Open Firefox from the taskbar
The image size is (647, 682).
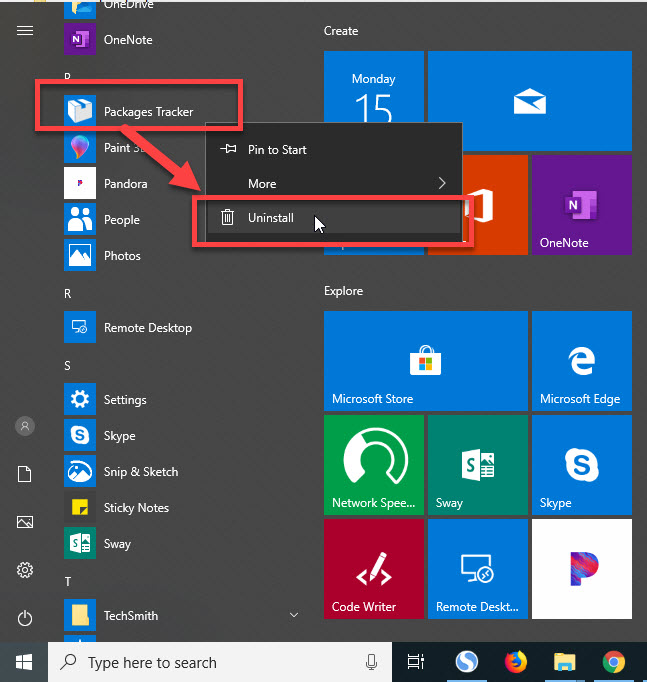coord(516,662)
